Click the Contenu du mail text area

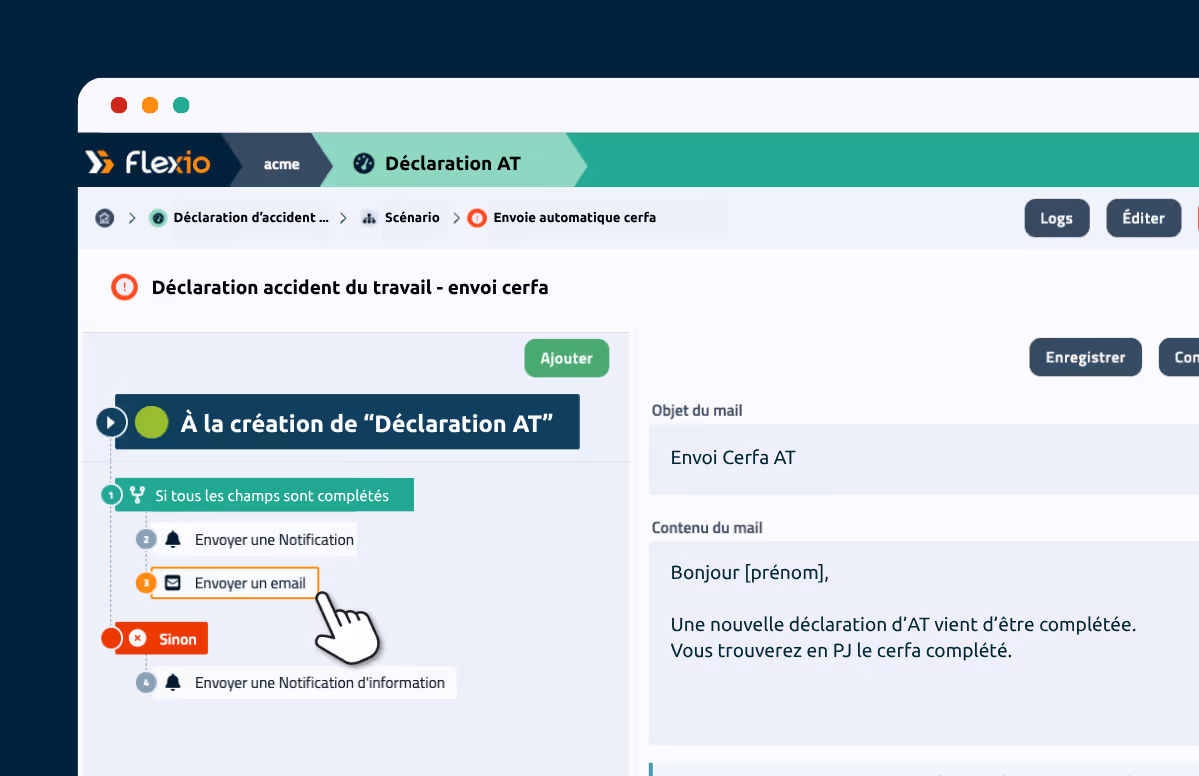click(924, 643)
